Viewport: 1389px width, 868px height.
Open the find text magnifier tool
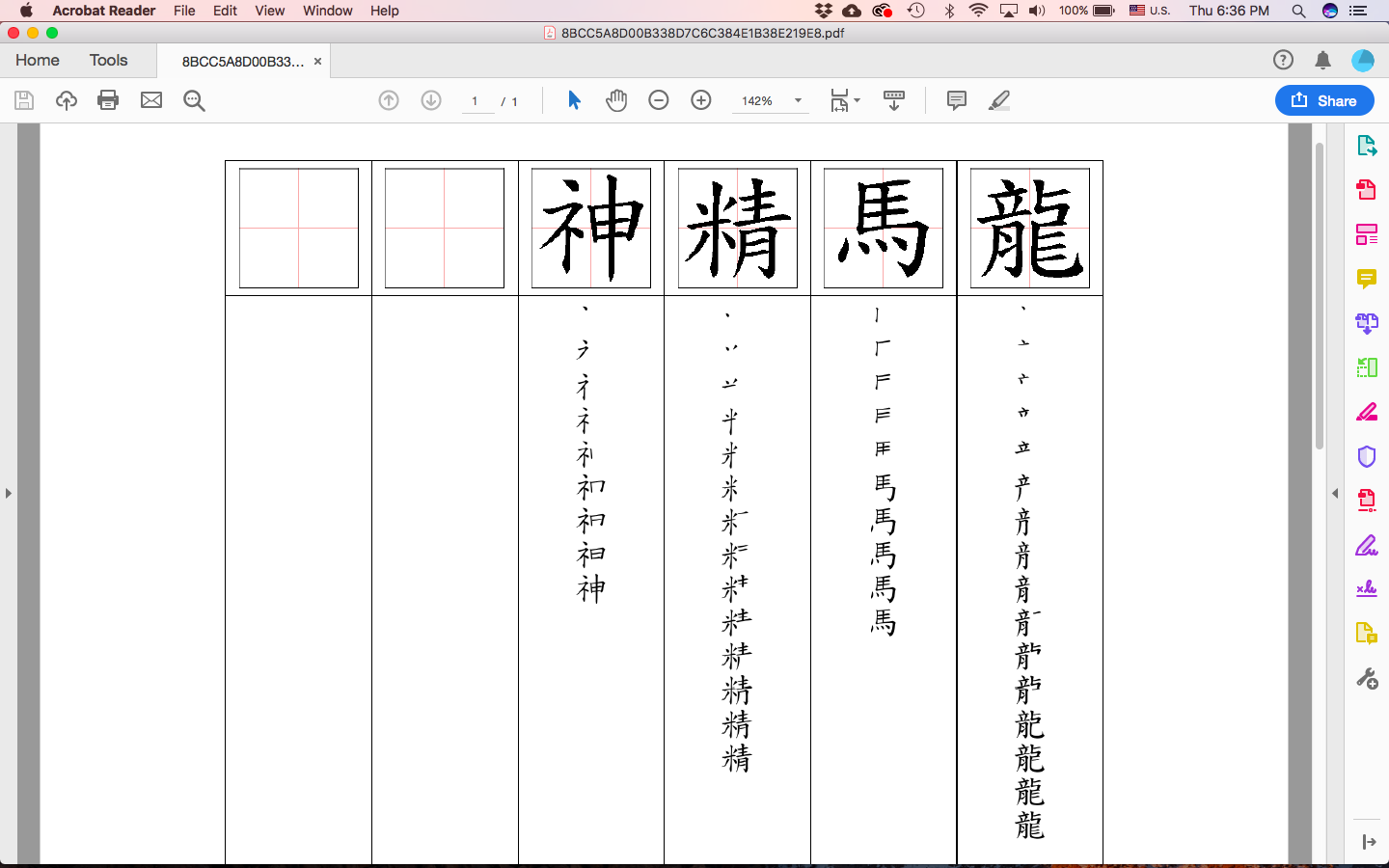(x=194, y=100)
